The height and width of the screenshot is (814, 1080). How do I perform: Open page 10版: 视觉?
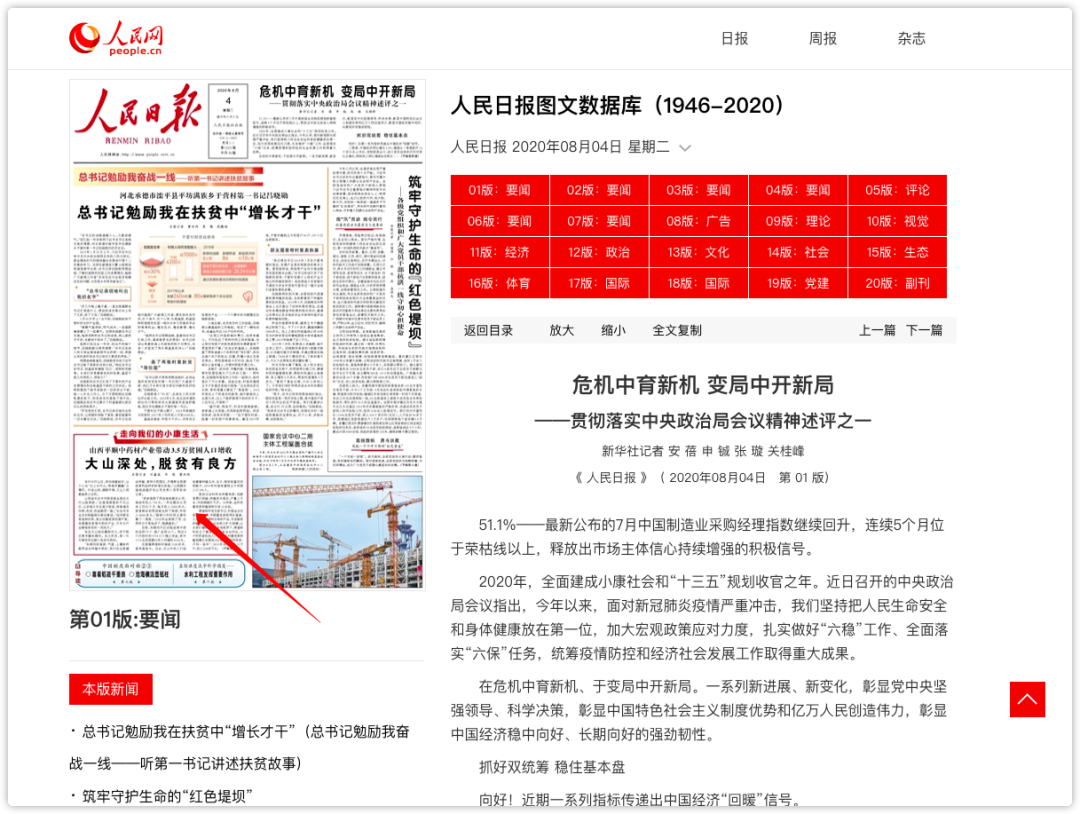click(x=896, y=221)
